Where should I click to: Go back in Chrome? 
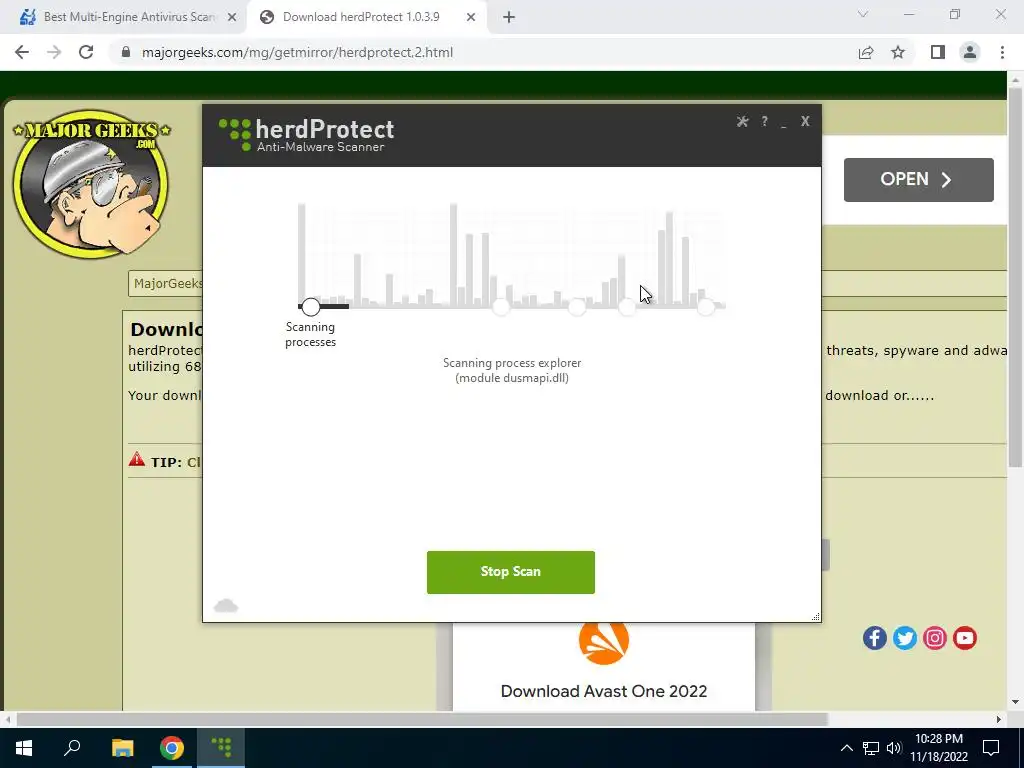click(22, 52)
